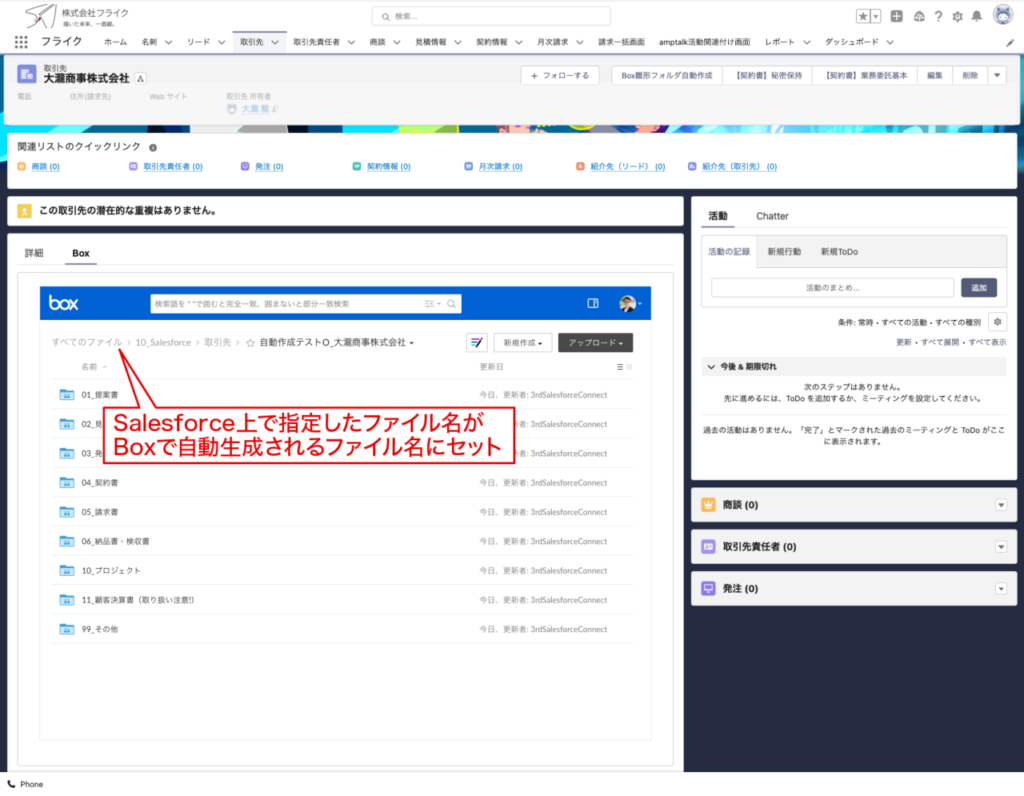
Task: Open 月次請求 (0) quick link
Action: coord(500,167)
